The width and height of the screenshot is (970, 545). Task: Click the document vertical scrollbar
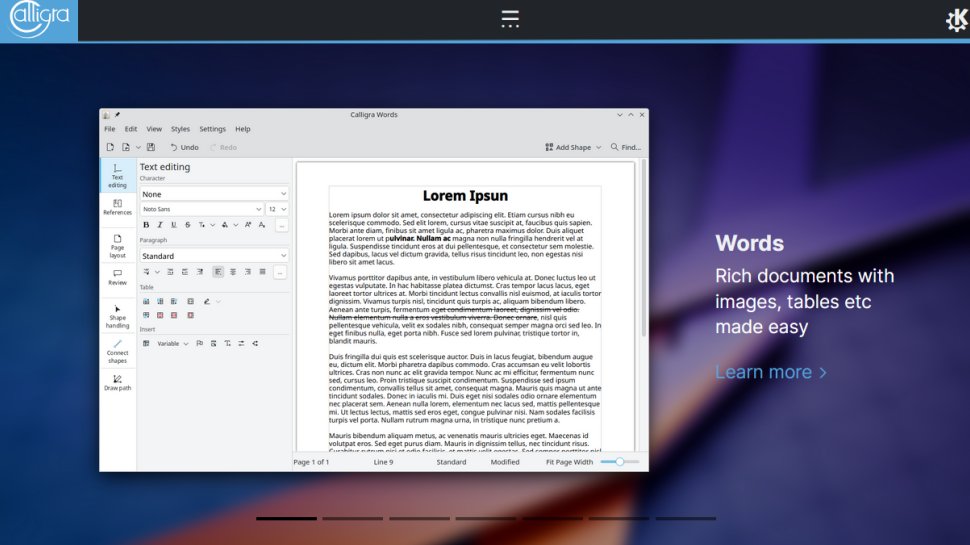644,247
